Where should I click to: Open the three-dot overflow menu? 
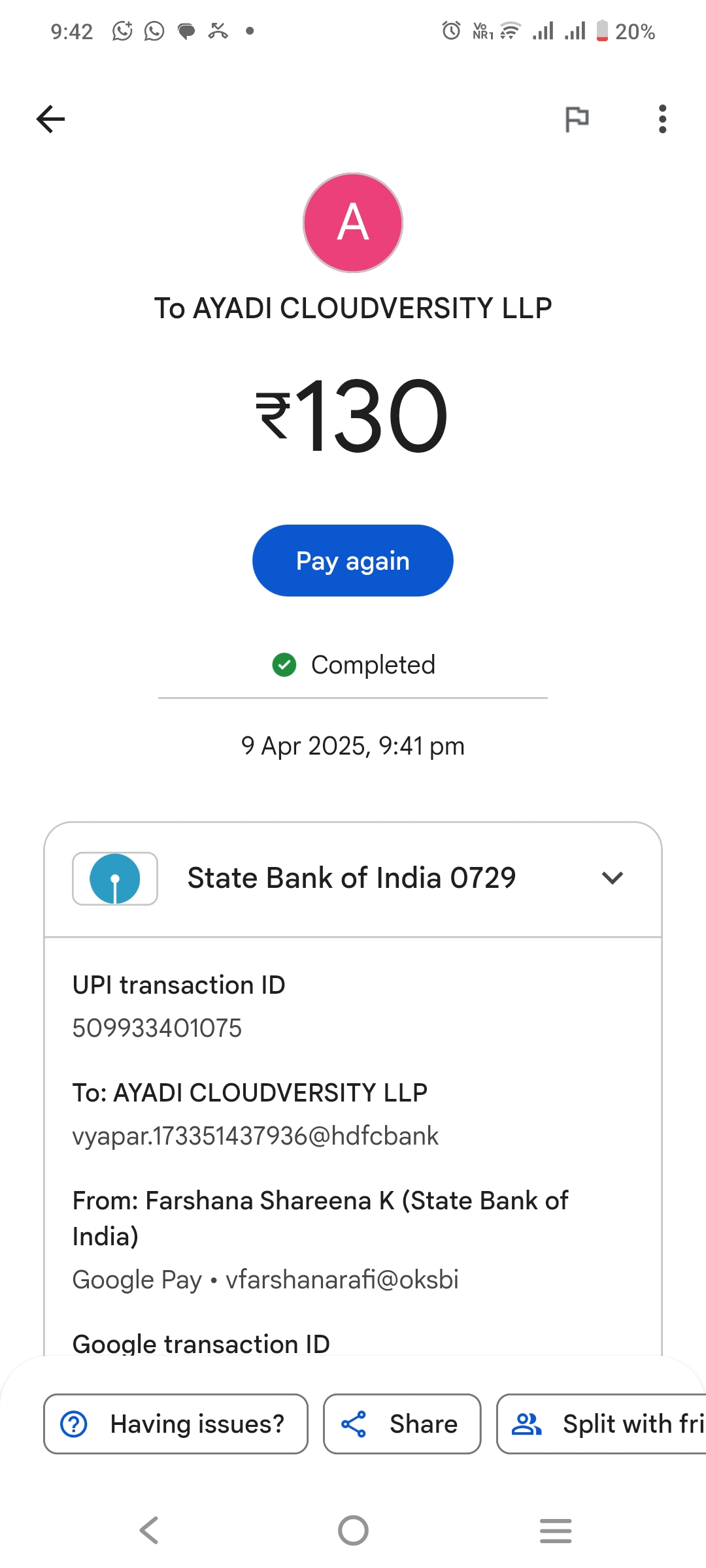click(662, 119)
